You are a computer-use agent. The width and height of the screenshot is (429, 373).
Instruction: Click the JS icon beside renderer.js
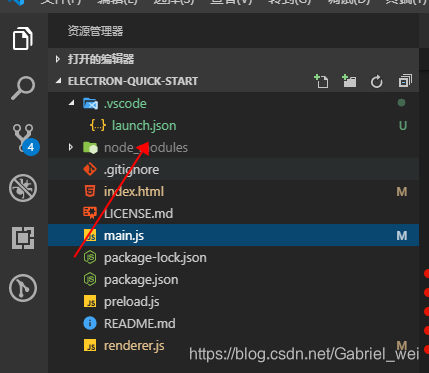[90, 345]
